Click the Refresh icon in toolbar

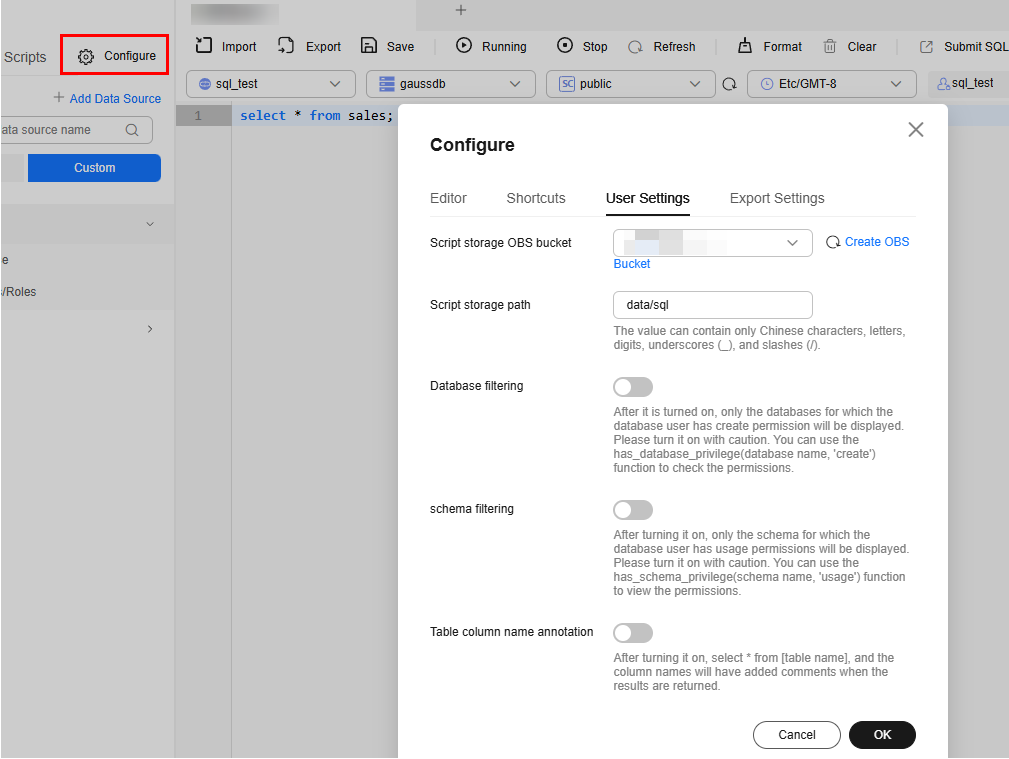tap(635, 47)
